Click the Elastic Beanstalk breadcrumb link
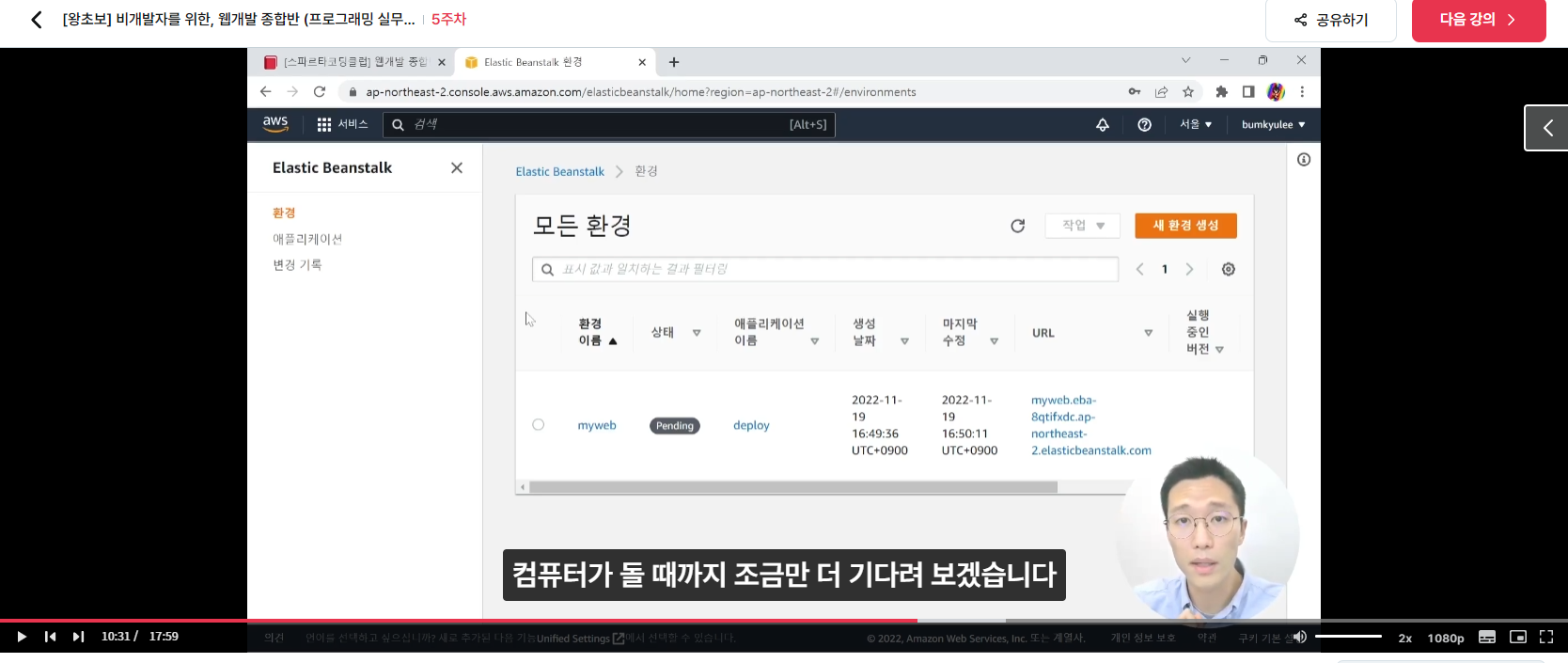1568x663 pixels. [559, 171]
